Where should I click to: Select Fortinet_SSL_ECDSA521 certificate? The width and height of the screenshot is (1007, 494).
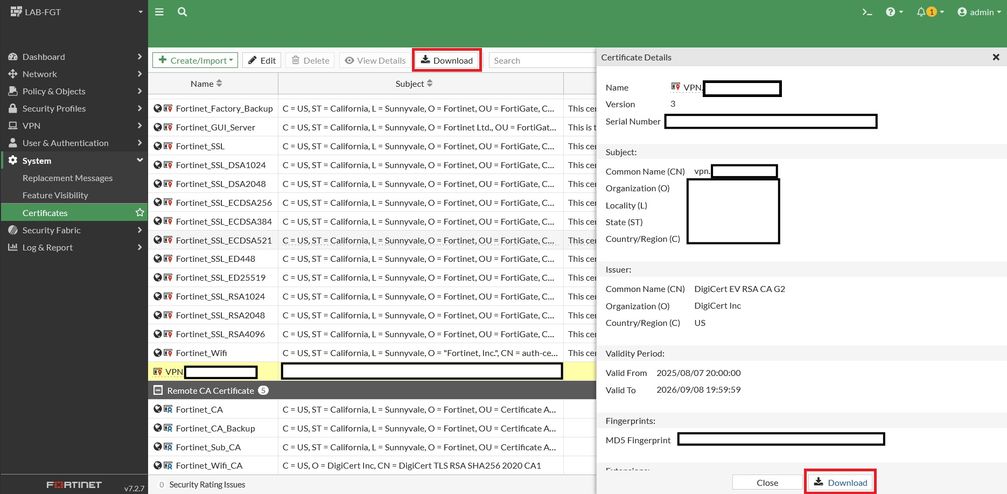coord(372,240)
